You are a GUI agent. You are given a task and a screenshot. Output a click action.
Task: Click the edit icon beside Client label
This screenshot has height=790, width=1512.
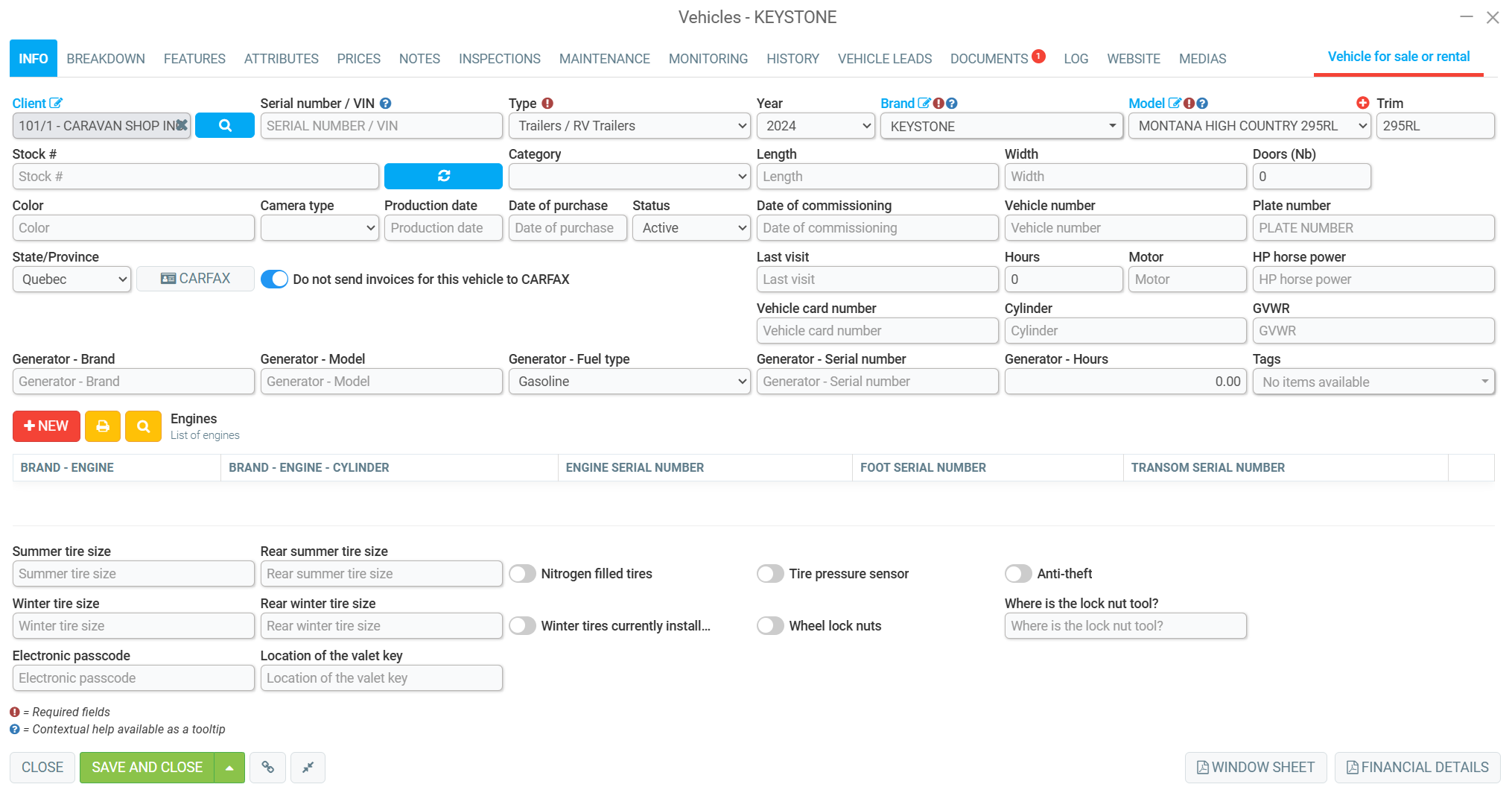56,104
